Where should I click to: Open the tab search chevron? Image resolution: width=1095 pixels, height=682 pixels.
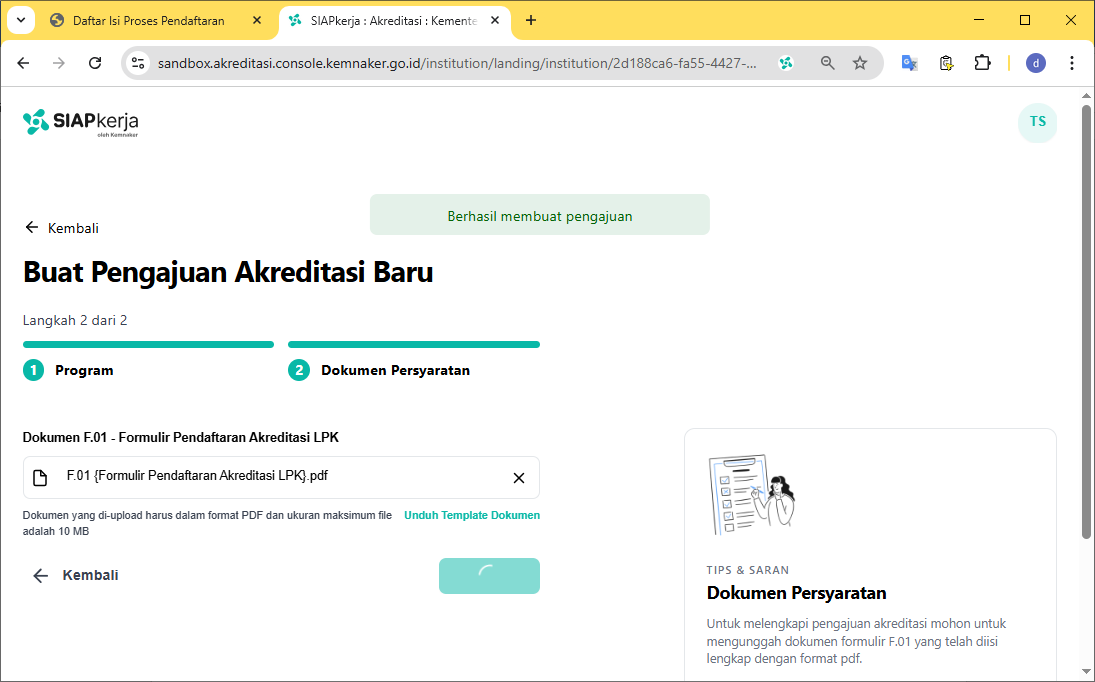pyautogui.click(x=20, y=20)
